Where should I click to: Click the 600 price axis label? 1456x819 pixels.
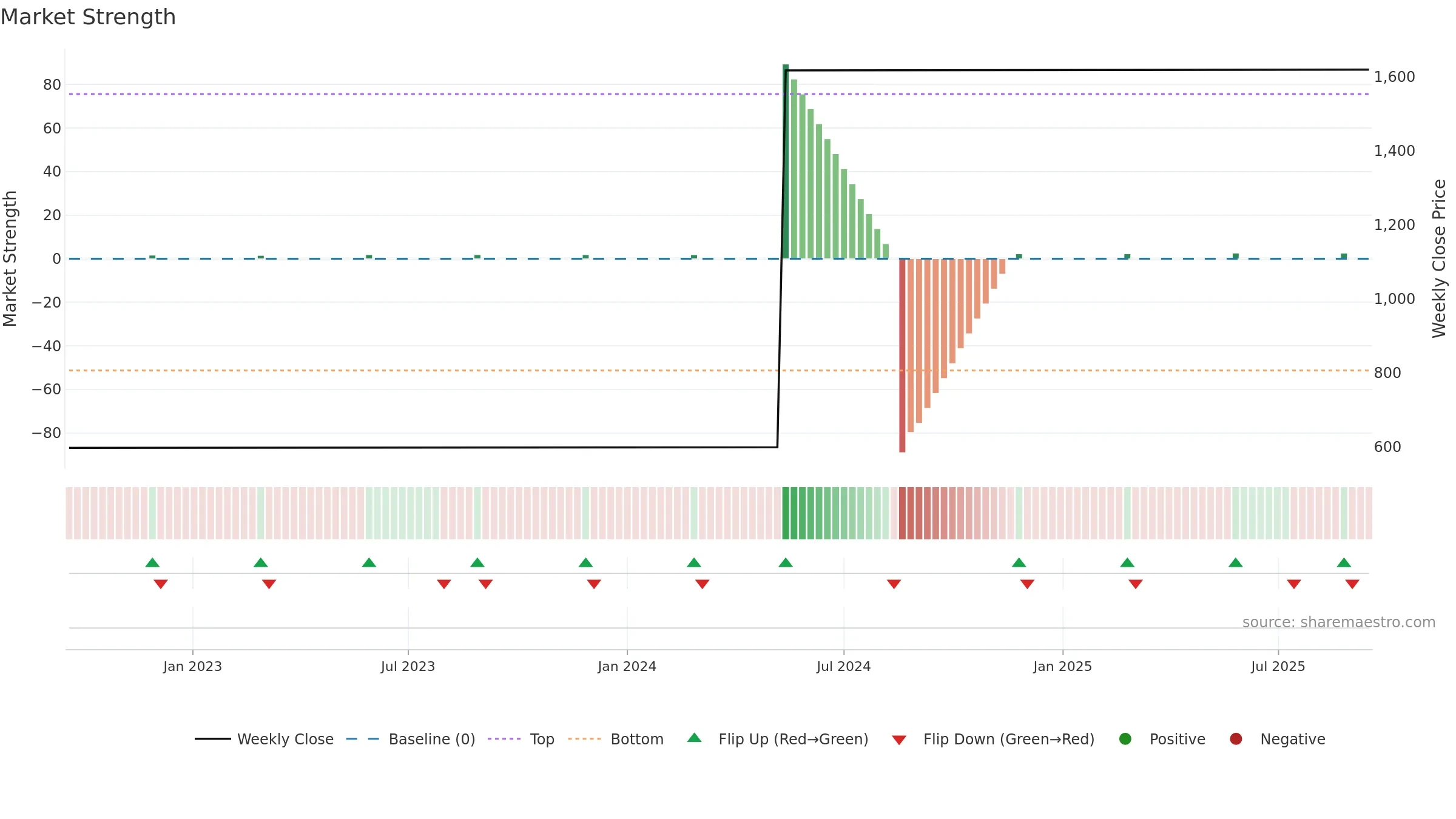pos(1387,447)
